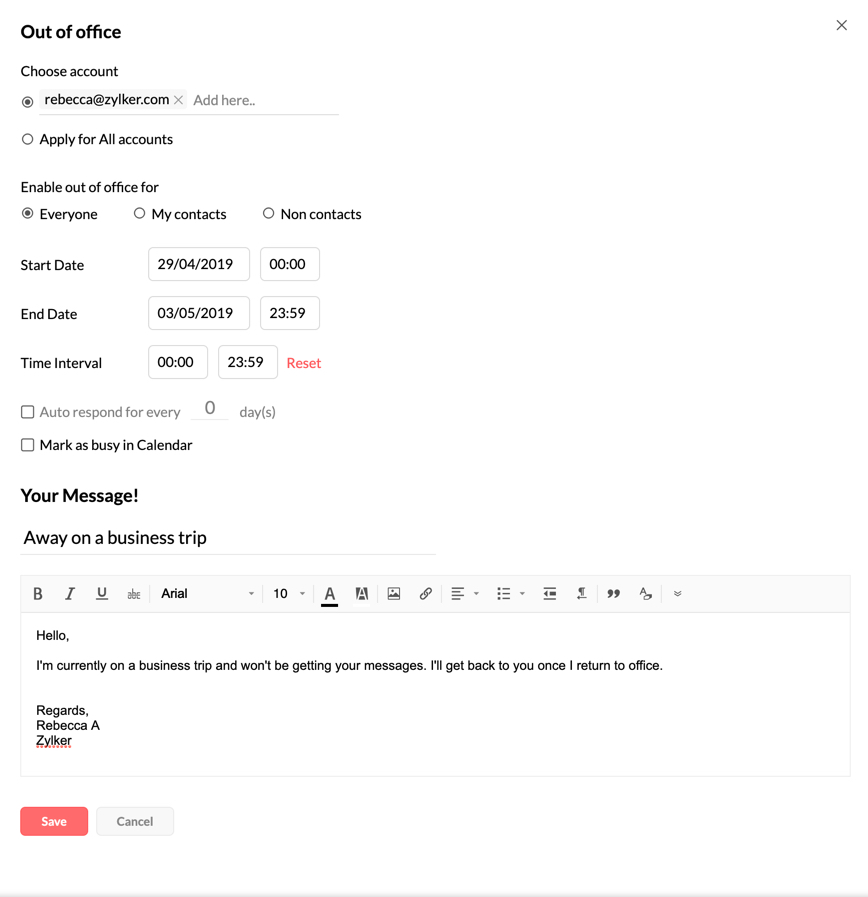Select the specific account radio button
Viewport: 868px width, 897px height.
click(x=27, y=102)
